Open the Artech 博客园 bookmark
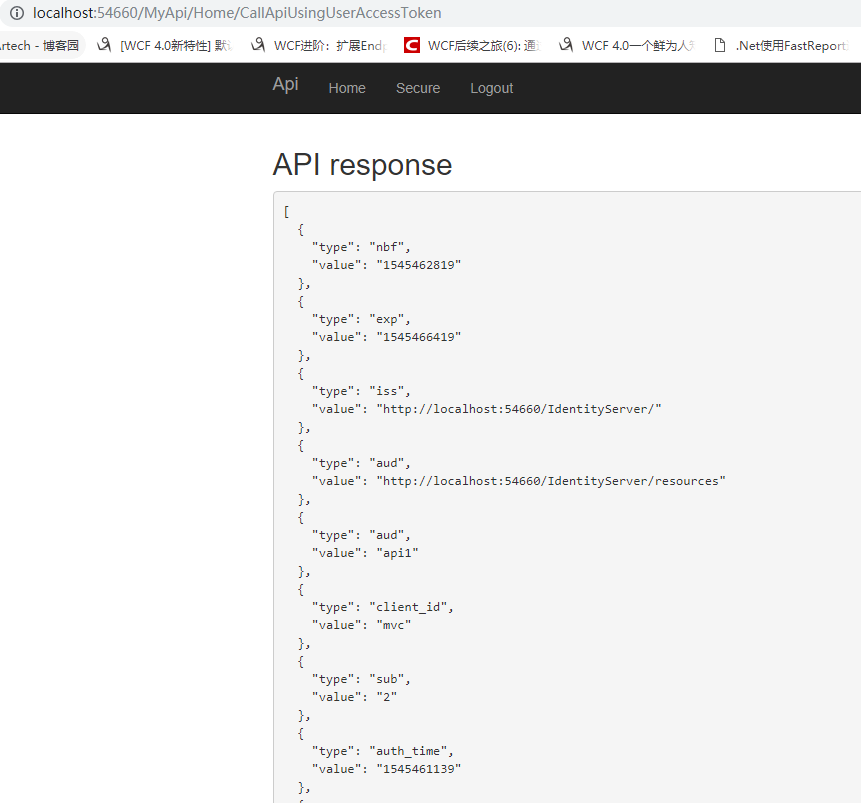The width and height of the screenshot is (861, 803). pos(40,45)
